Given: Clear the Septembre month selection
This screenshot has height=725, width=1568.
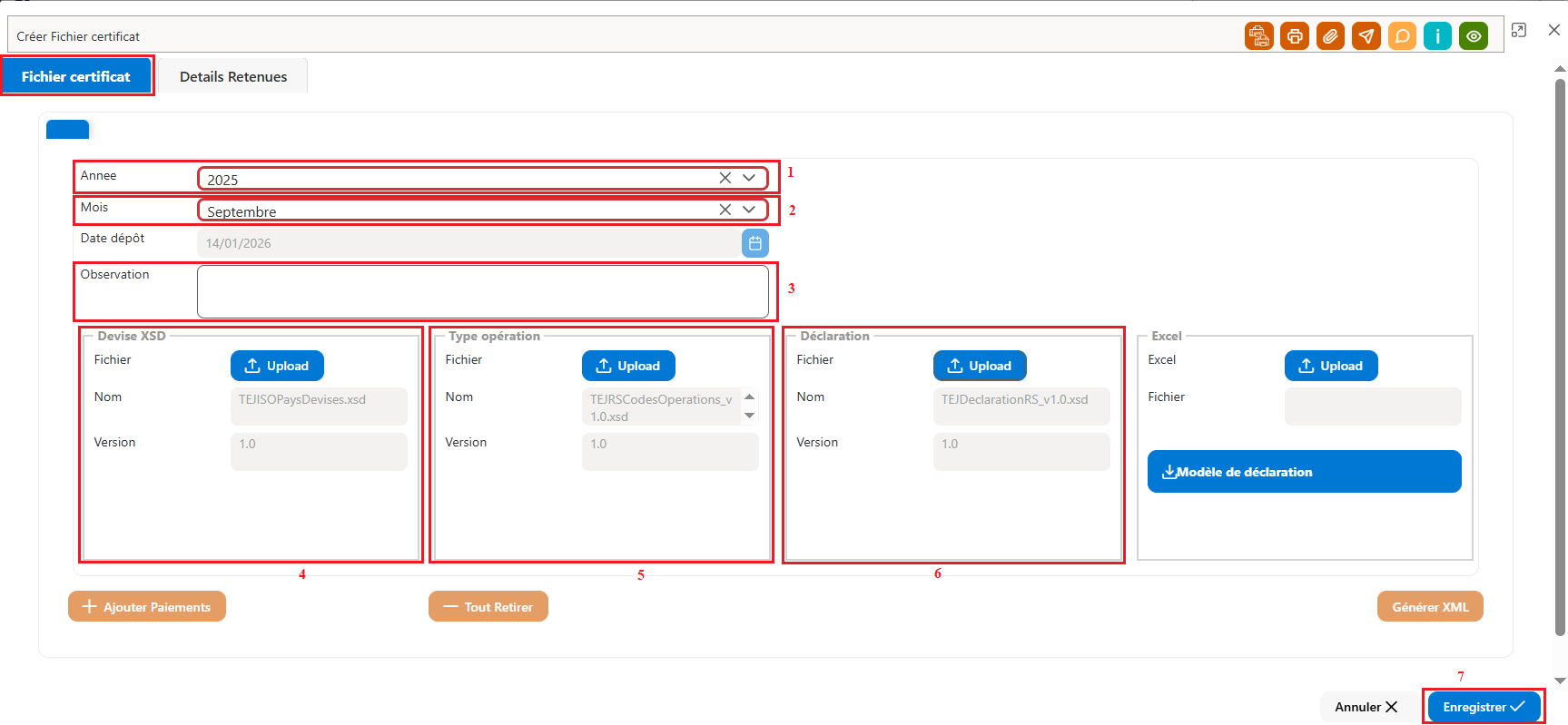Looking at the screenshot, I should pyautogui.click(x=725, y=210).
